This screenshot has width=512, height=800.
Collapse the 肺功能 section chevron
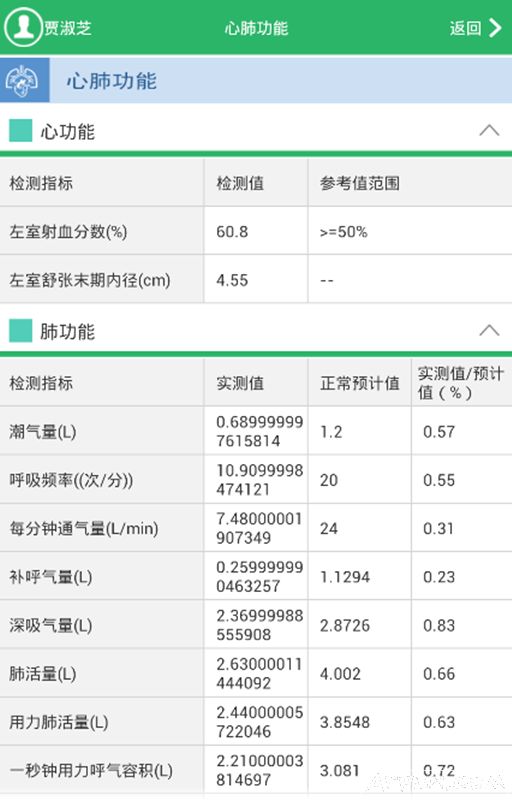point(489,330)
